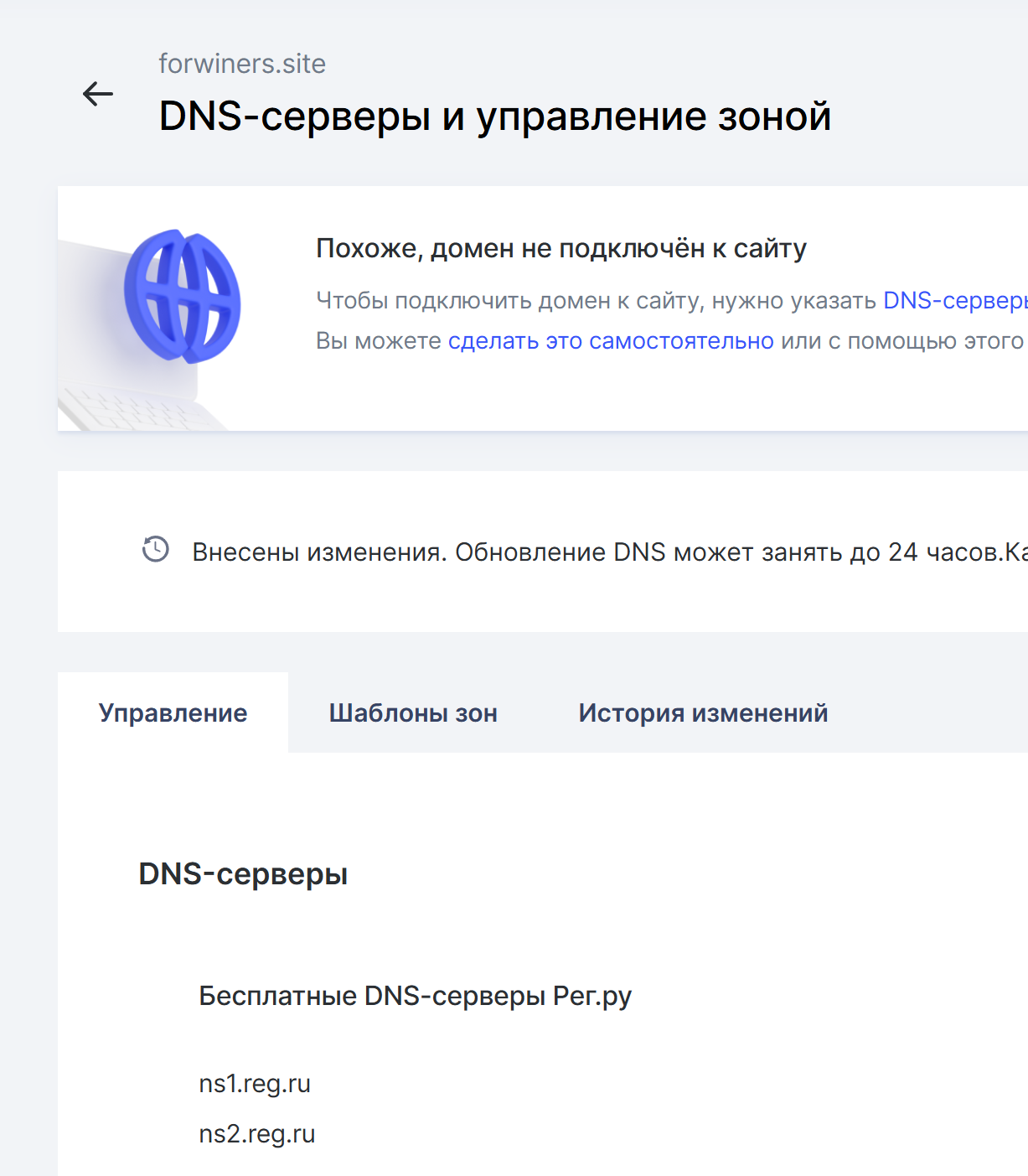Screen dimensions: 1028x1176
Task: Click the back arrow icon
Action: click(98, 94)
